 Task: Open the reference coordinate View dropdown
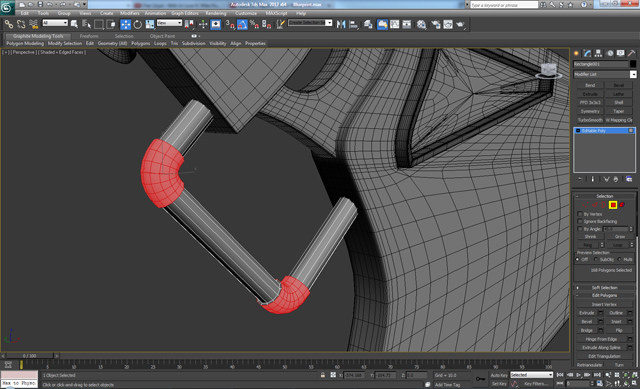click(169, 23)
